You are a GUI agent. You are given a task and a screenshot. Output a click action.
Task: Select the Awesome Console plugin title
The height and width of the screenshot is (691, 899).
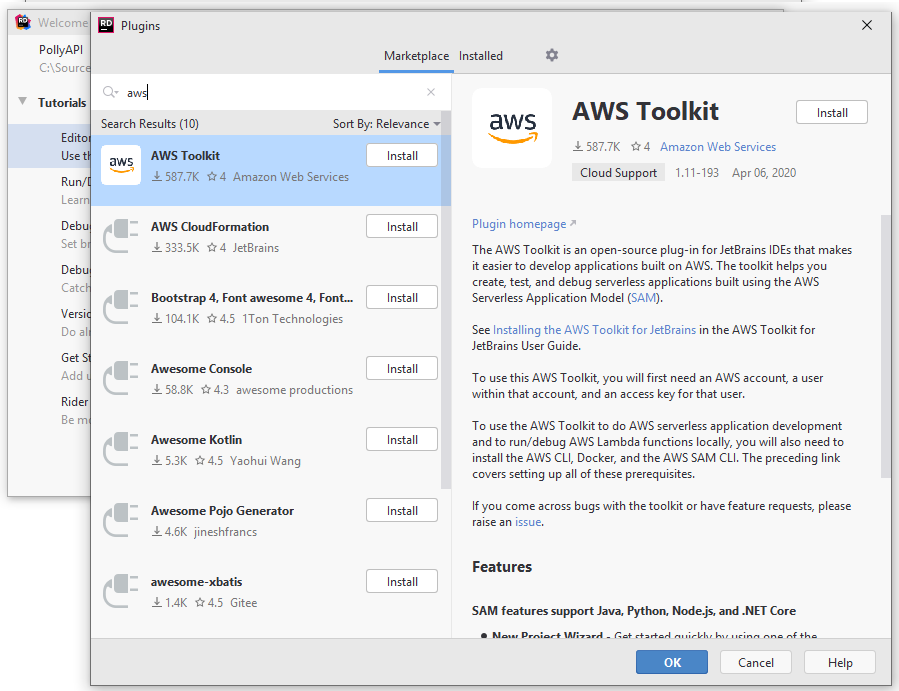pyautogui.click(x=201, y=369)
